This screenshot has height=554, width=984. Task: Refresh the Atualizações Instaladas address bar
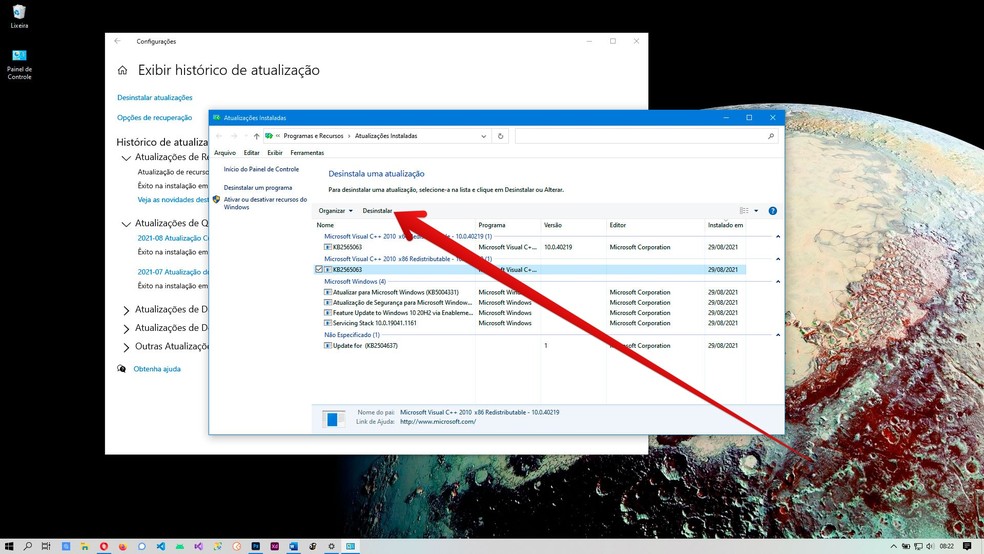click(x=500, y=136)
